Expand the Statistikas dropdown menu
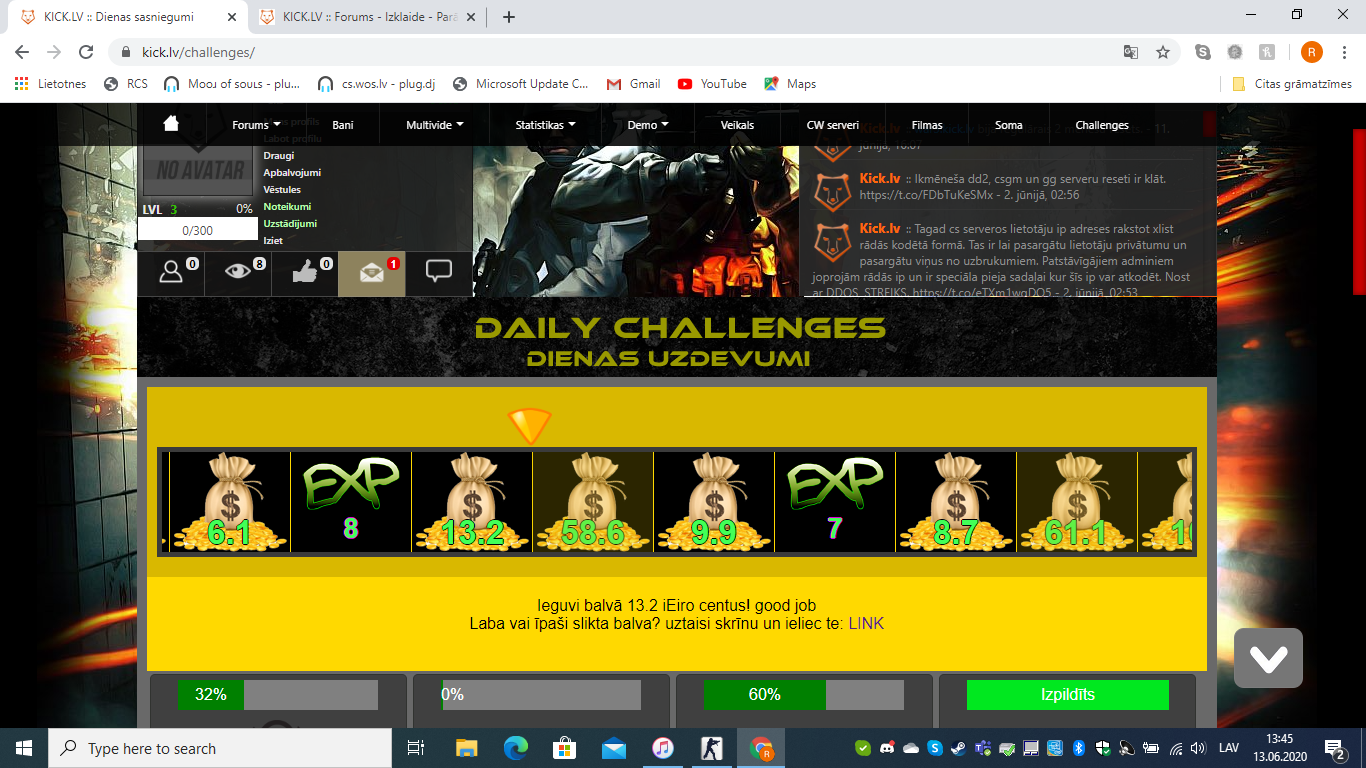Viewport: 1366px width, 768px height. [545, 125]
